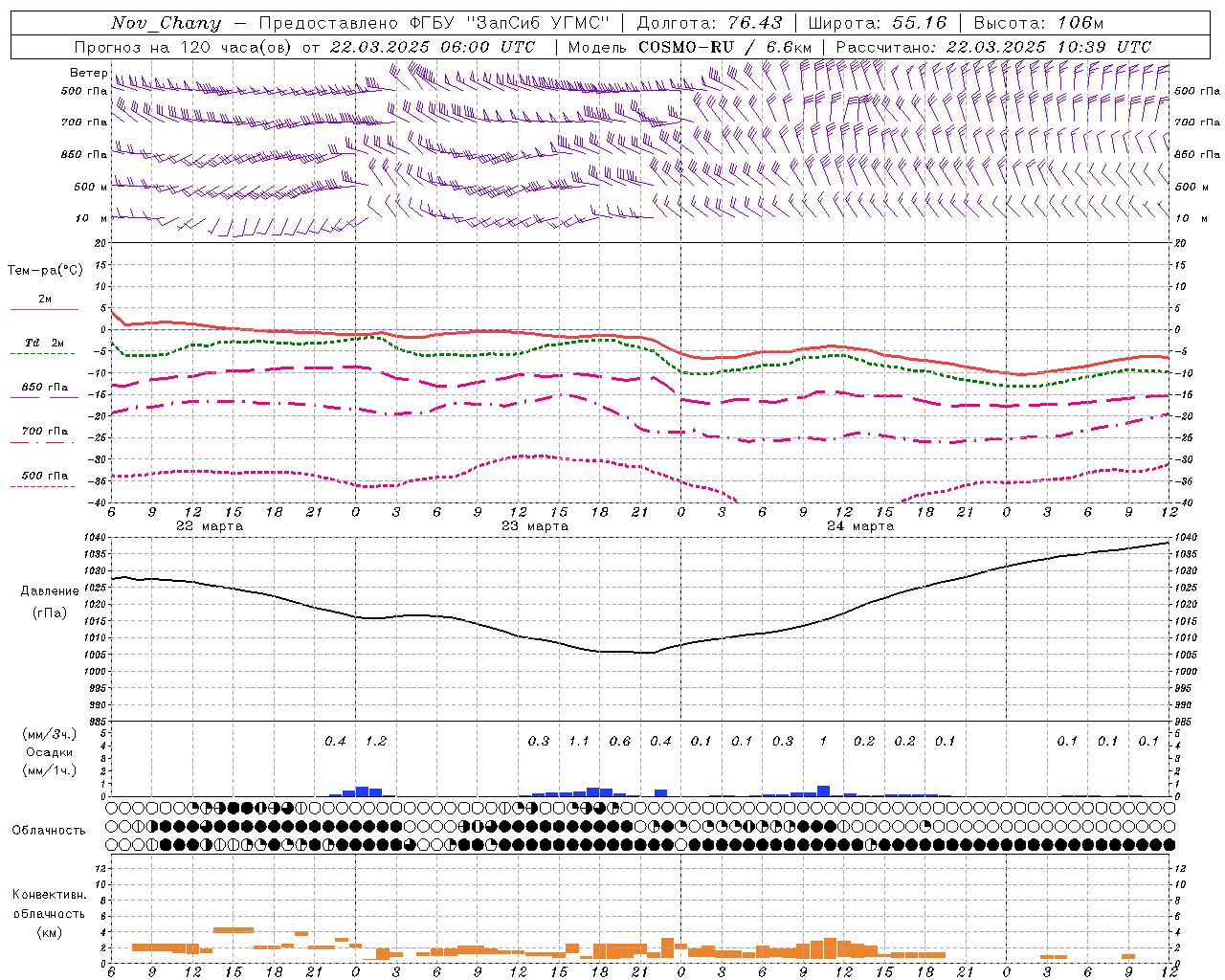
Task: Click the 1.2 precipitation value
Action: point(376,741)
